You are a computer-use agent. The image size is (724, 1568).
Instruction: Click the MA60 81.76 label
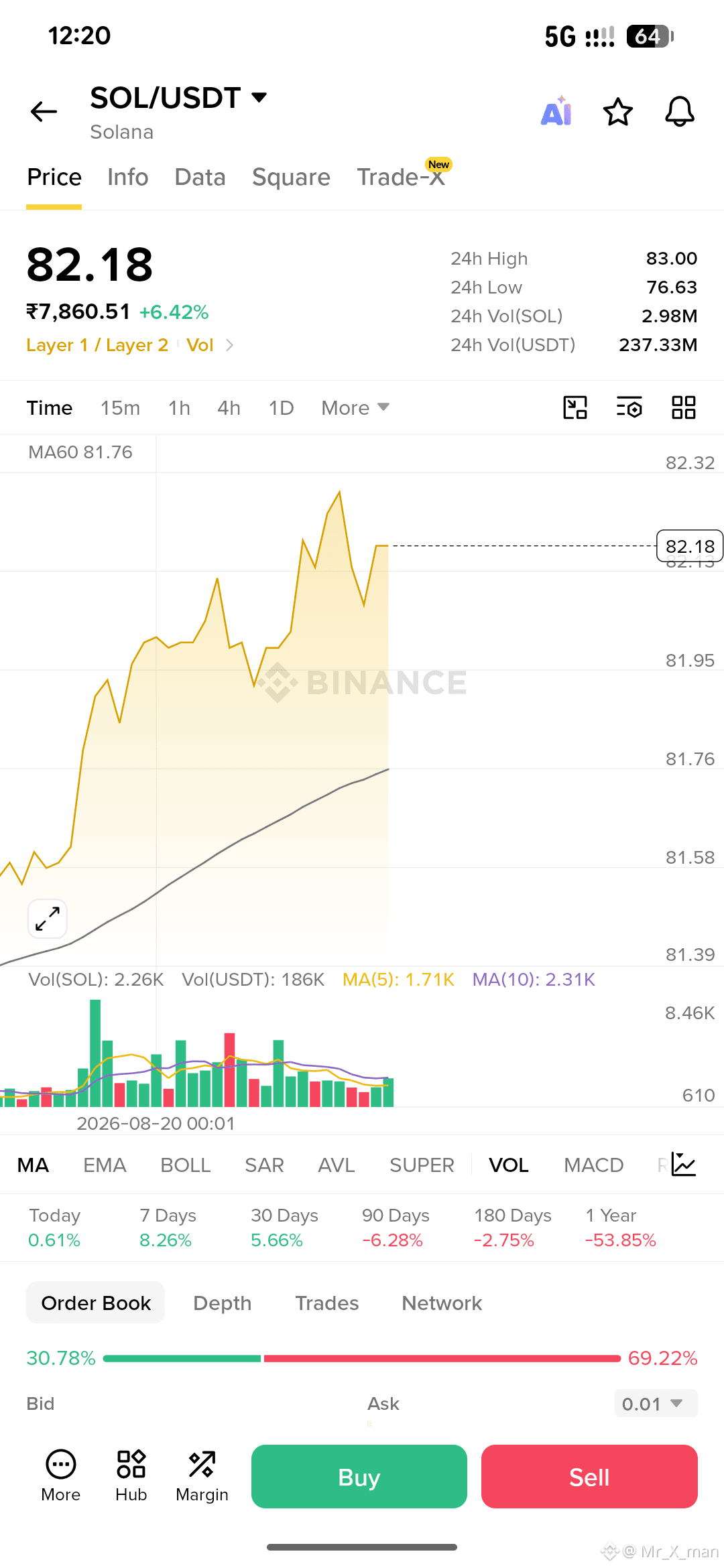(80, 452)
